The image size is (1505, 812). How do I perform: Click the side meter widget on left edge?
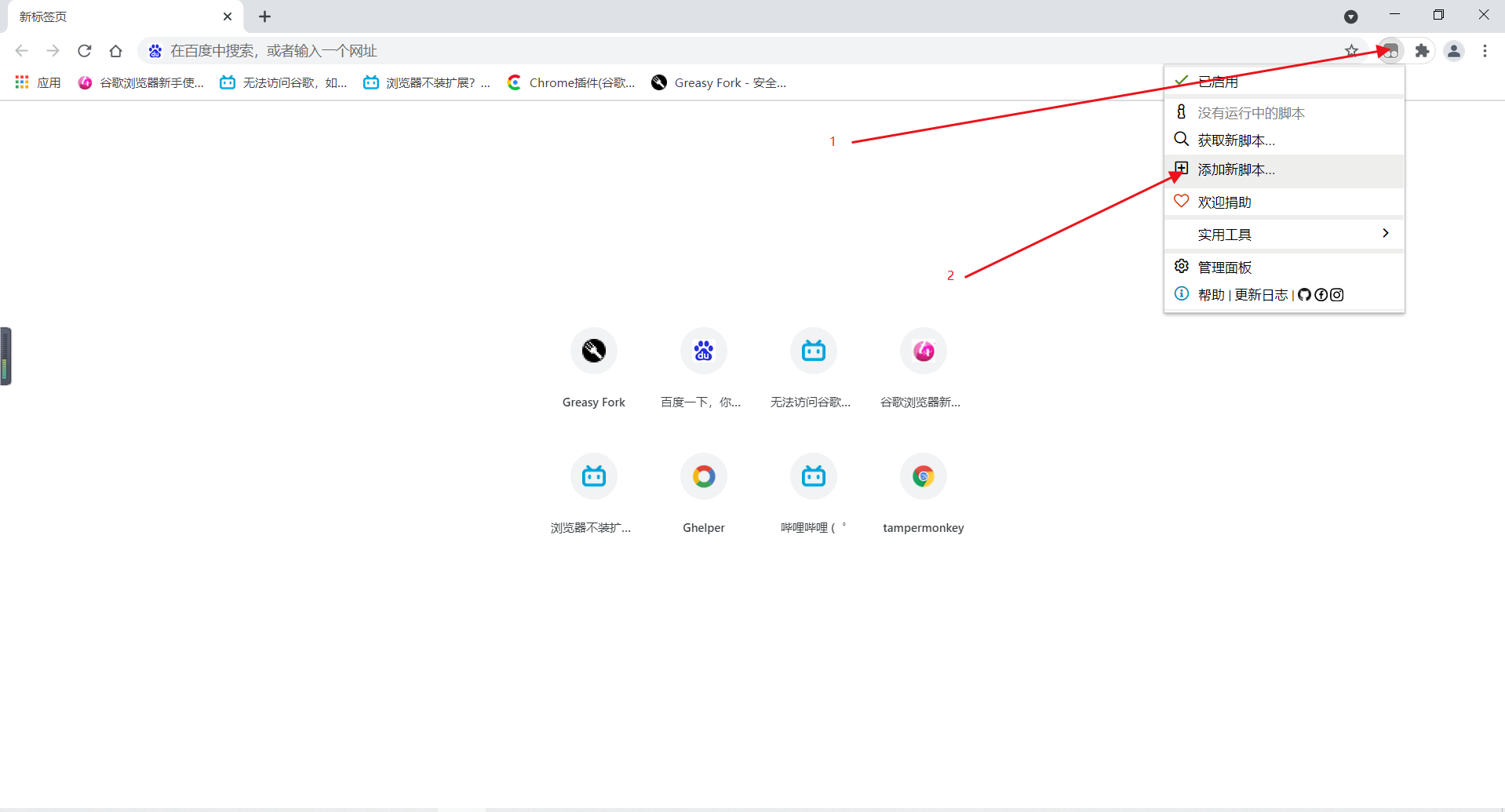pyautogui.click(x=5, y=356)
